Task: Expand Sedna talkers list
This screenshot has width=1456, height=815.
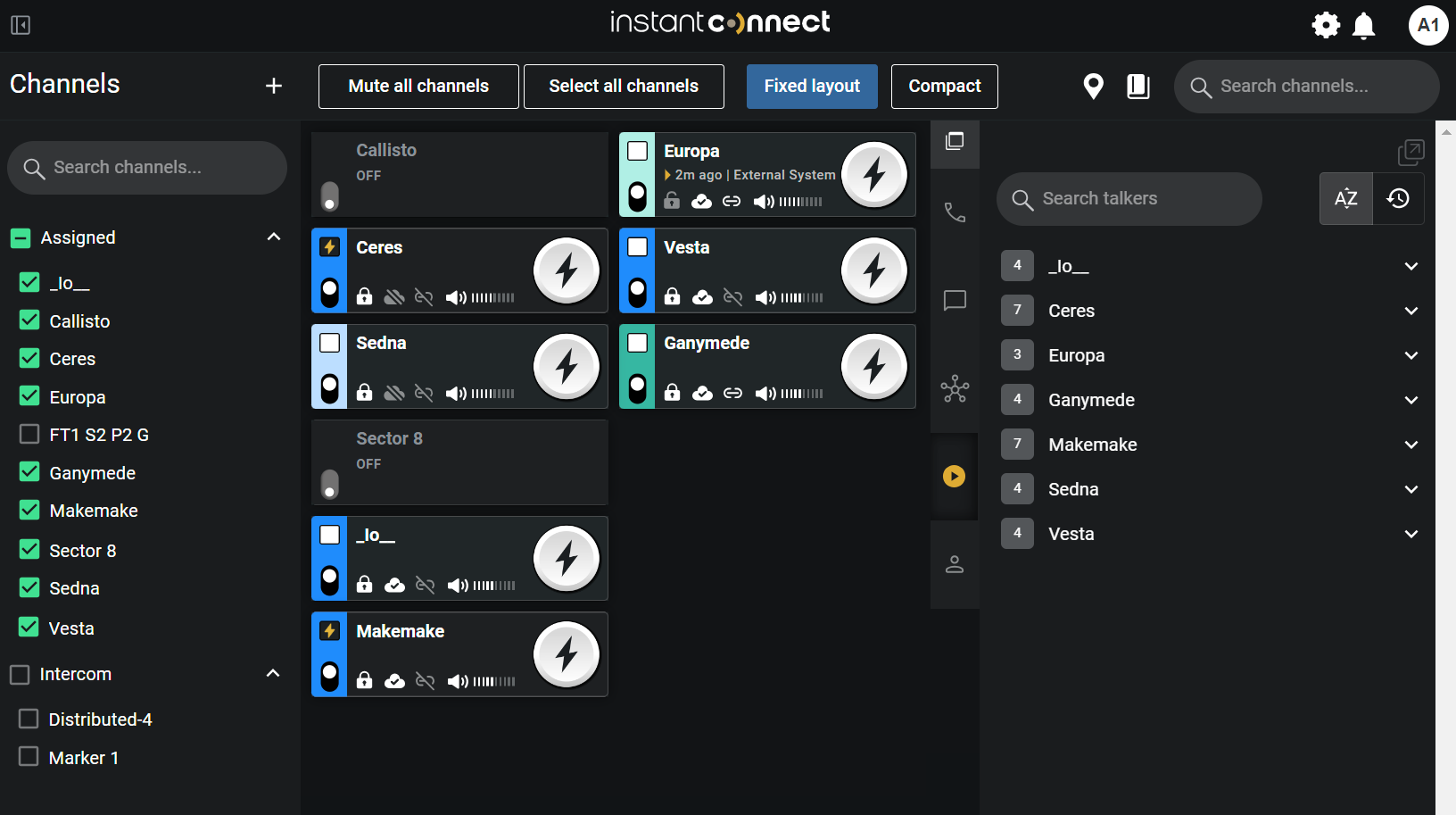Action: tap(1411, 489)
